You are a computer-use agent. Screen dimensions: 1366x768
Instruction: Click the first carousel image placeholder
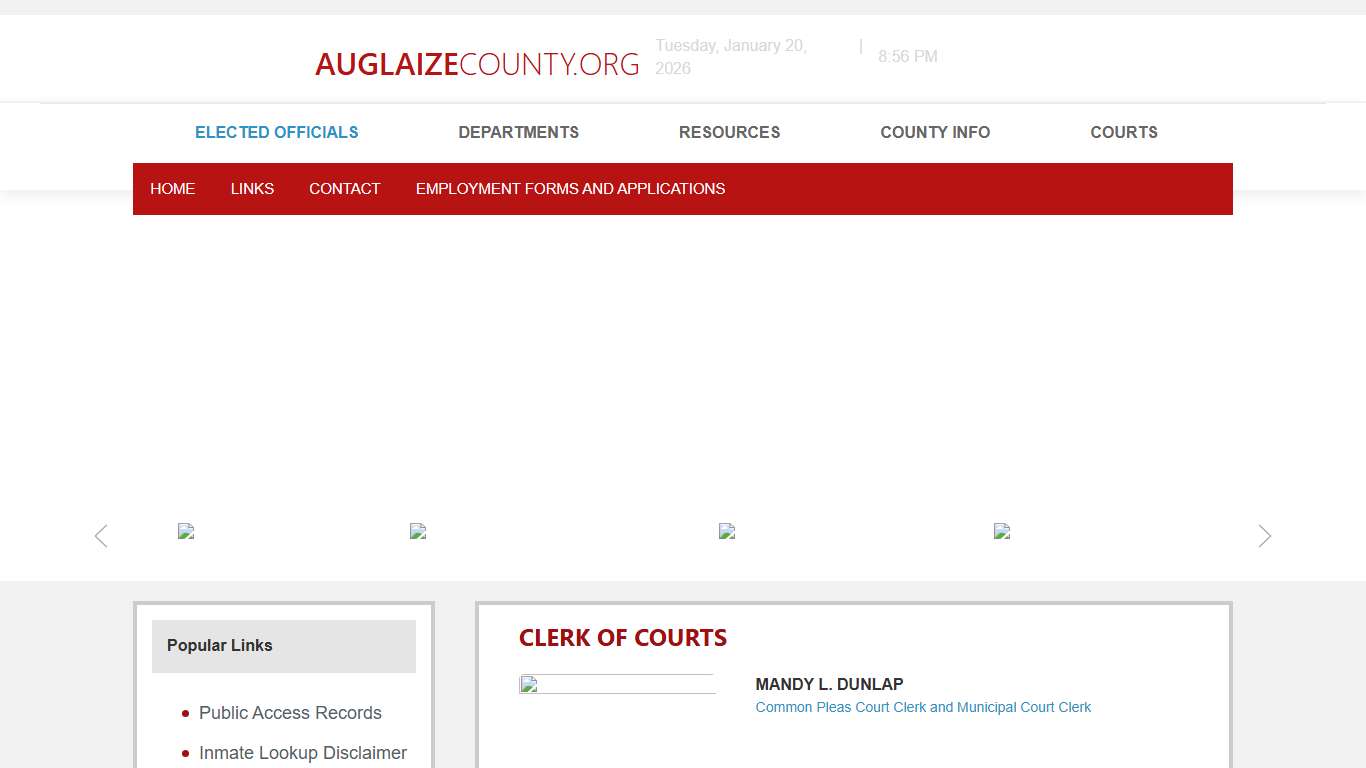(186, 531)
